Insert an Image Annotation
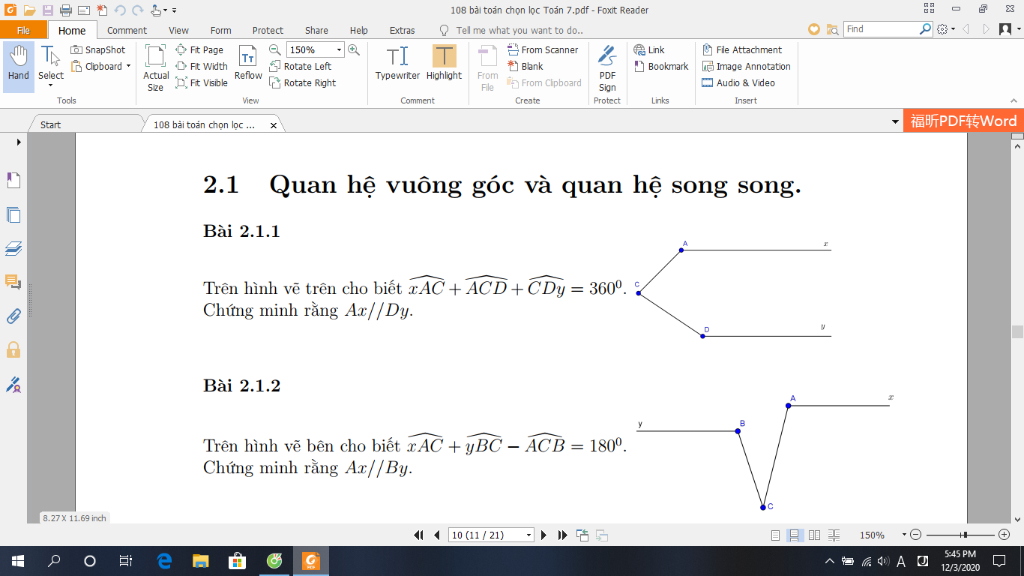The image size is (1024, 576). pyautogui.click(x=746, y=66)
